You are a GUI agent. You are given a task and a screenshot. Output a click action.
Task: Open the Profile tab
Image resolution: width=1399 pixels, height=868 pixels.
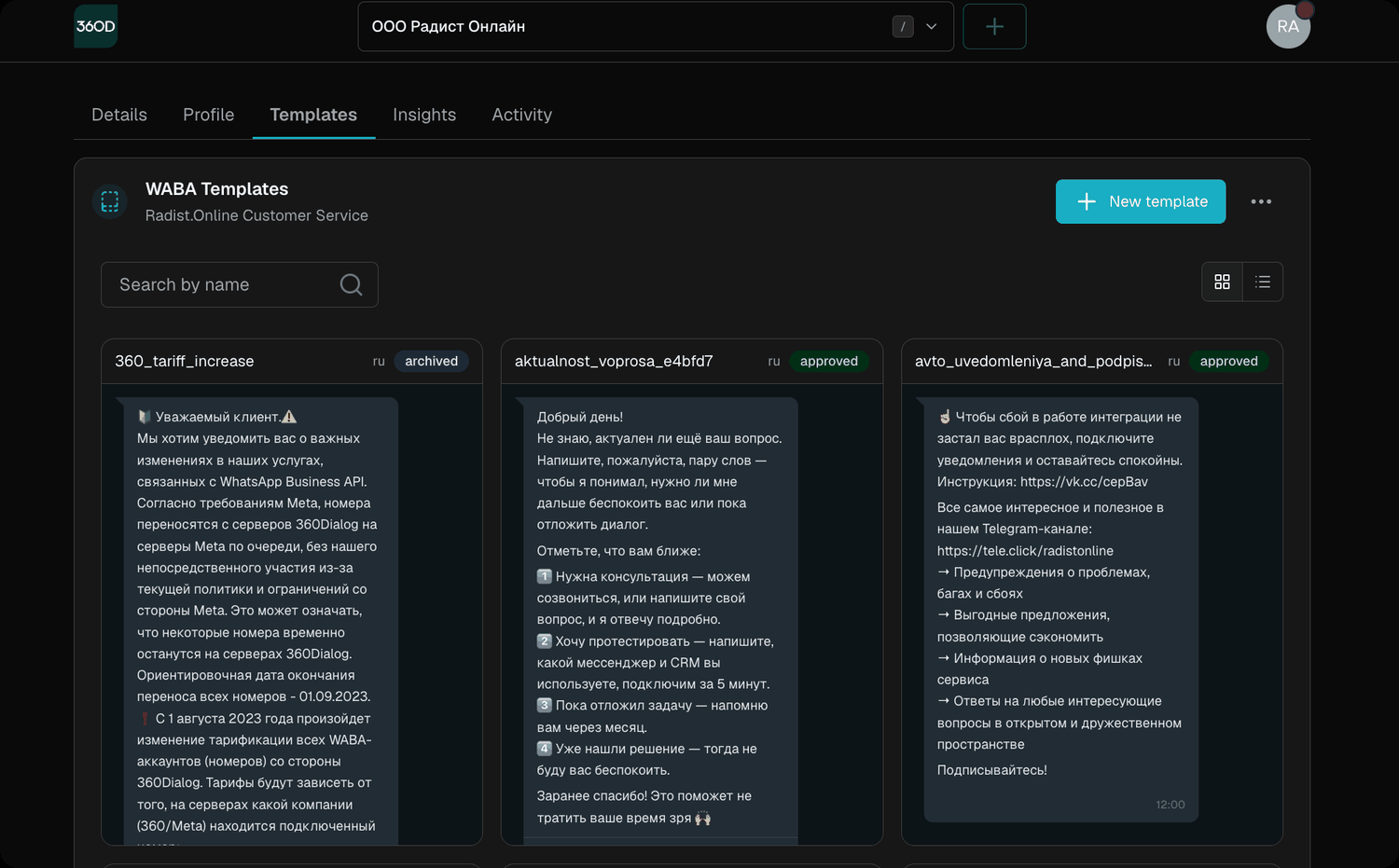pos(209,115)
